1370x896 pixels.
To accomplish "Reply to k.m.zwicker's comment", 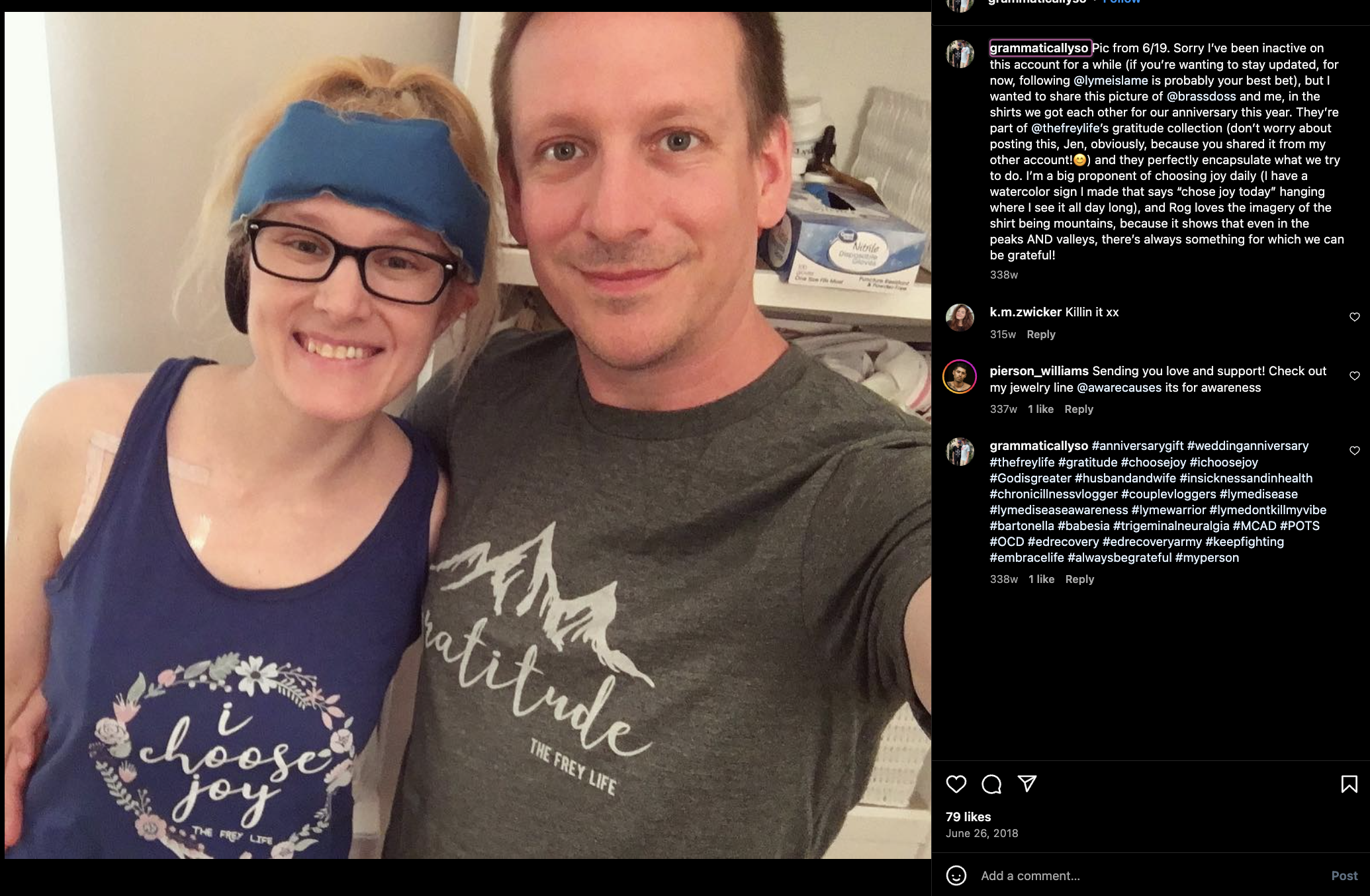I will coord(1040,334).
